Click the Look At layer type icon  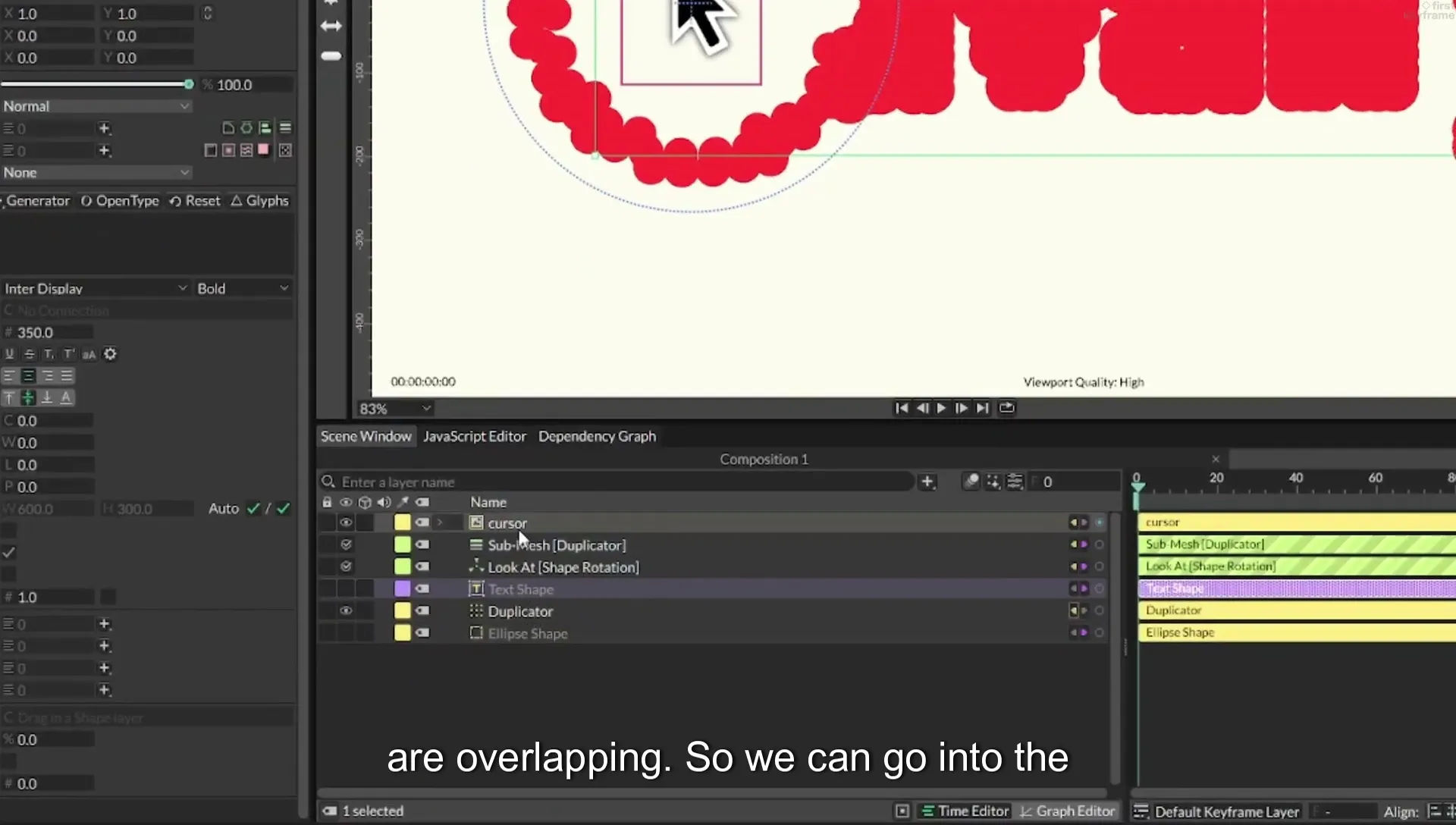(x=476, y=566)
